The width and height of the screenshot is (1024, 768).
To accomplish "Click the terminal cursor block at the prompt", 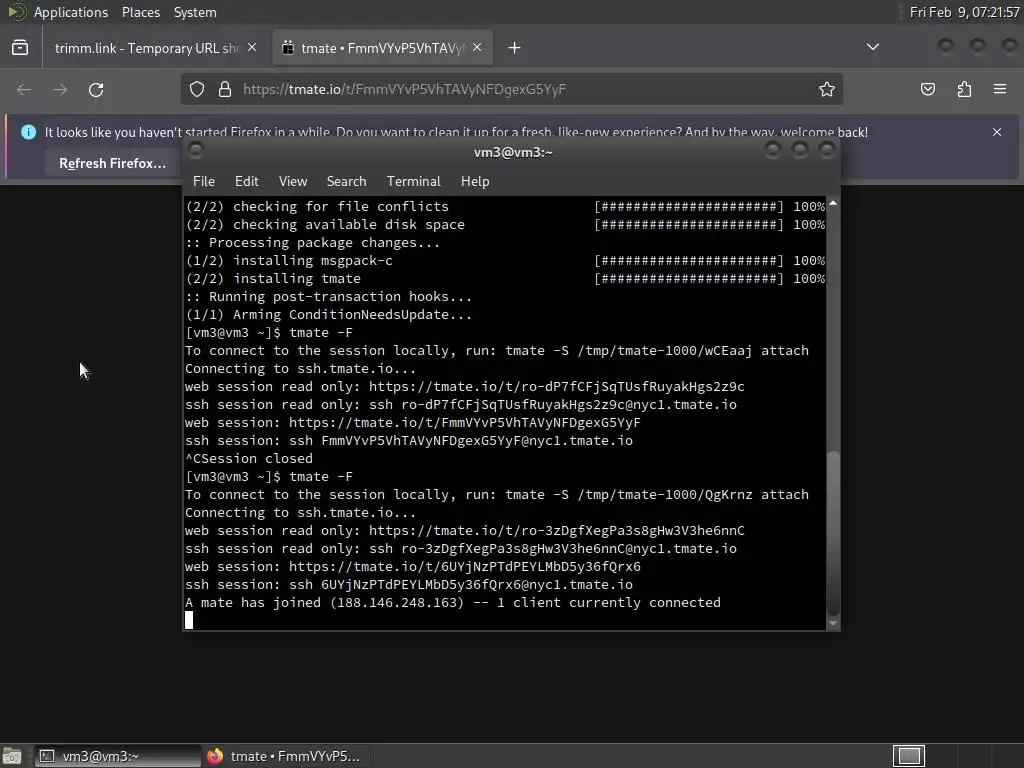I will tap(189, 620).
